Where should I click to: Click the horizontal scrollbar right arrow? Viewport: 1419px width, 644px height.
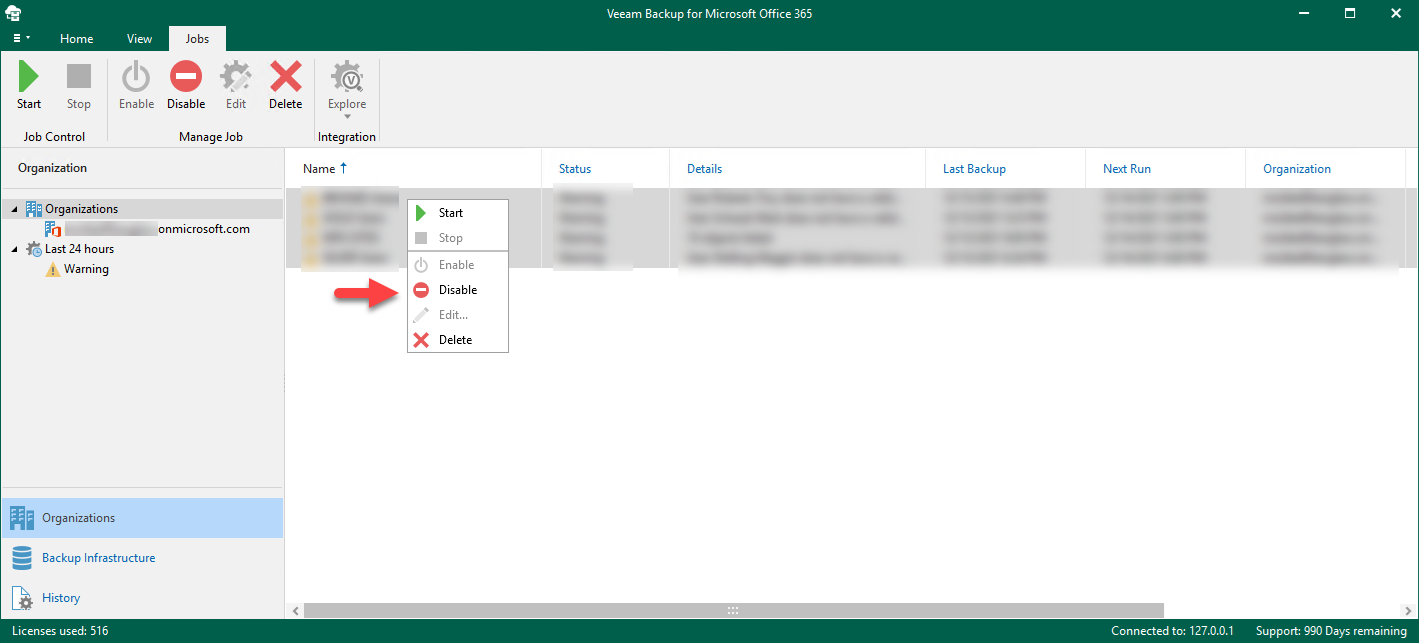[x=1410, y=610]
